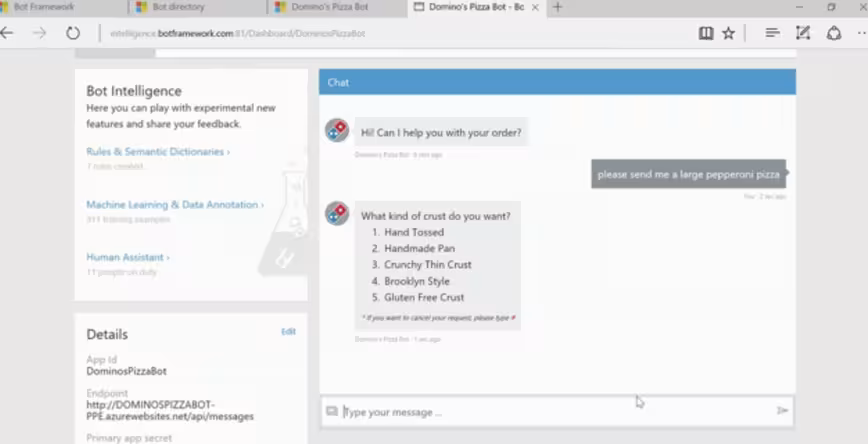Click the 'please send me a large pepperoni pizza' message
868x444 pixels.
point(688,174)
